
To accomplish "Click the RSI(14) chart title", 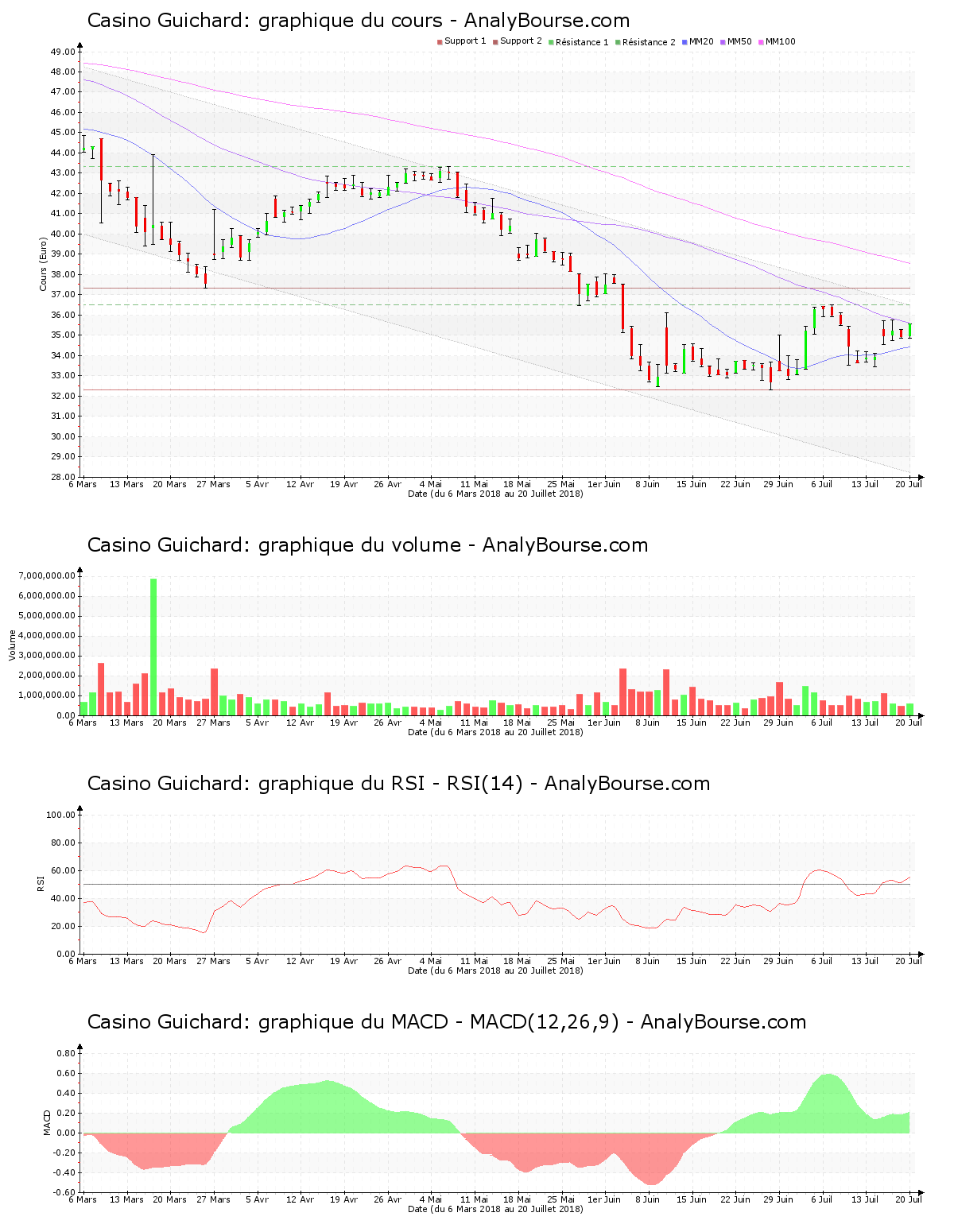I will click(x=398, y=784).
